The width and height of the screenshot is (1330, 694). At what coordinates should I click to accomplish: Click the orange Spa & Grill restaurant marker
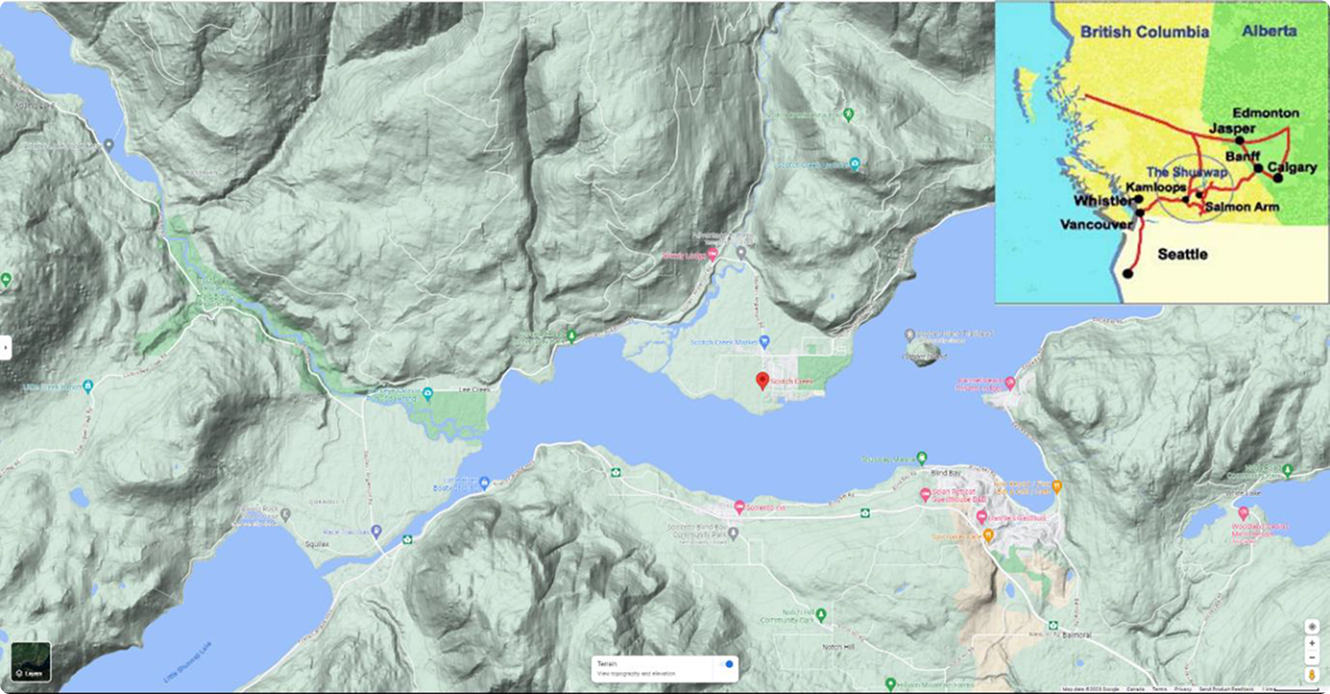1057,486
